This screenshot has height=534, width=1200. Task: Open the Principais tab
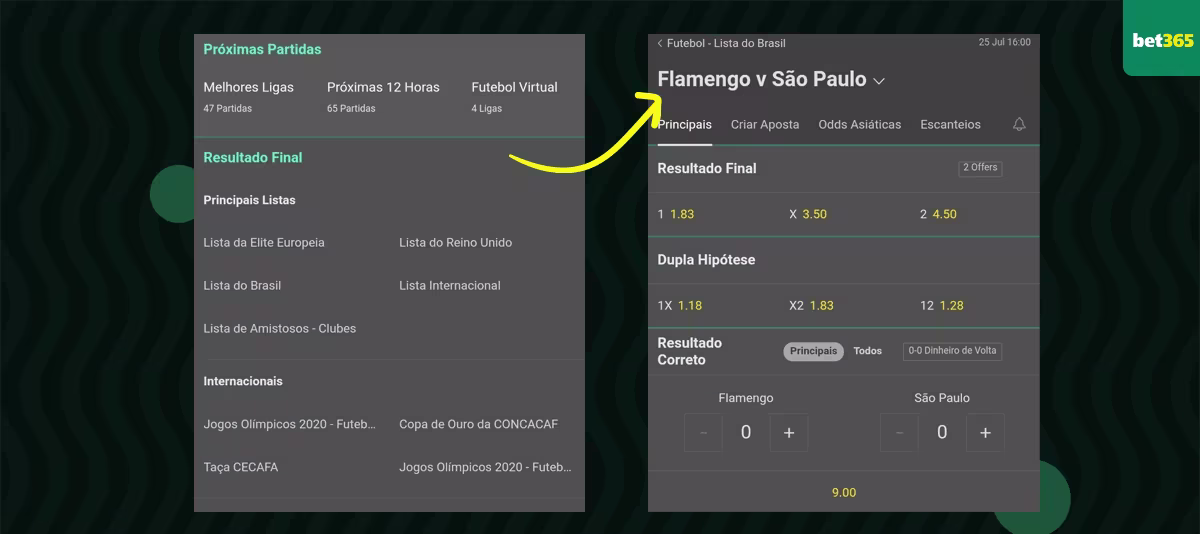tap(685, 125)
